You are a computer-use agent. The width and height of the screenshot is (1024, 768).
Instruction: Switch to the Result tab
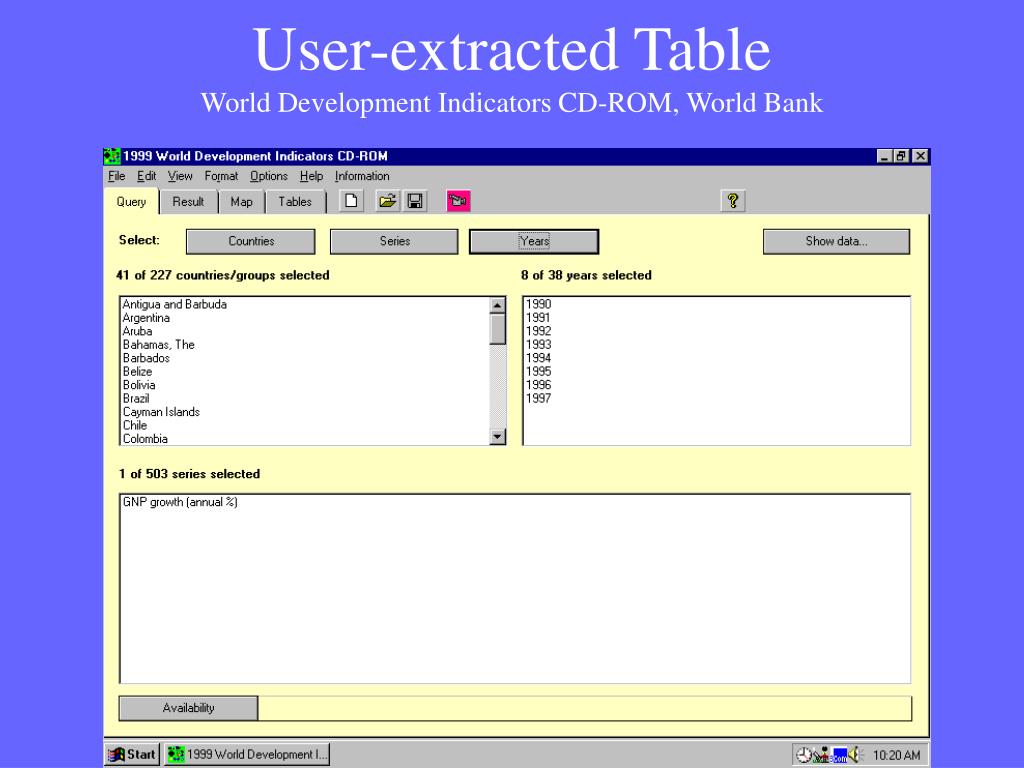[x=188, y=202]
